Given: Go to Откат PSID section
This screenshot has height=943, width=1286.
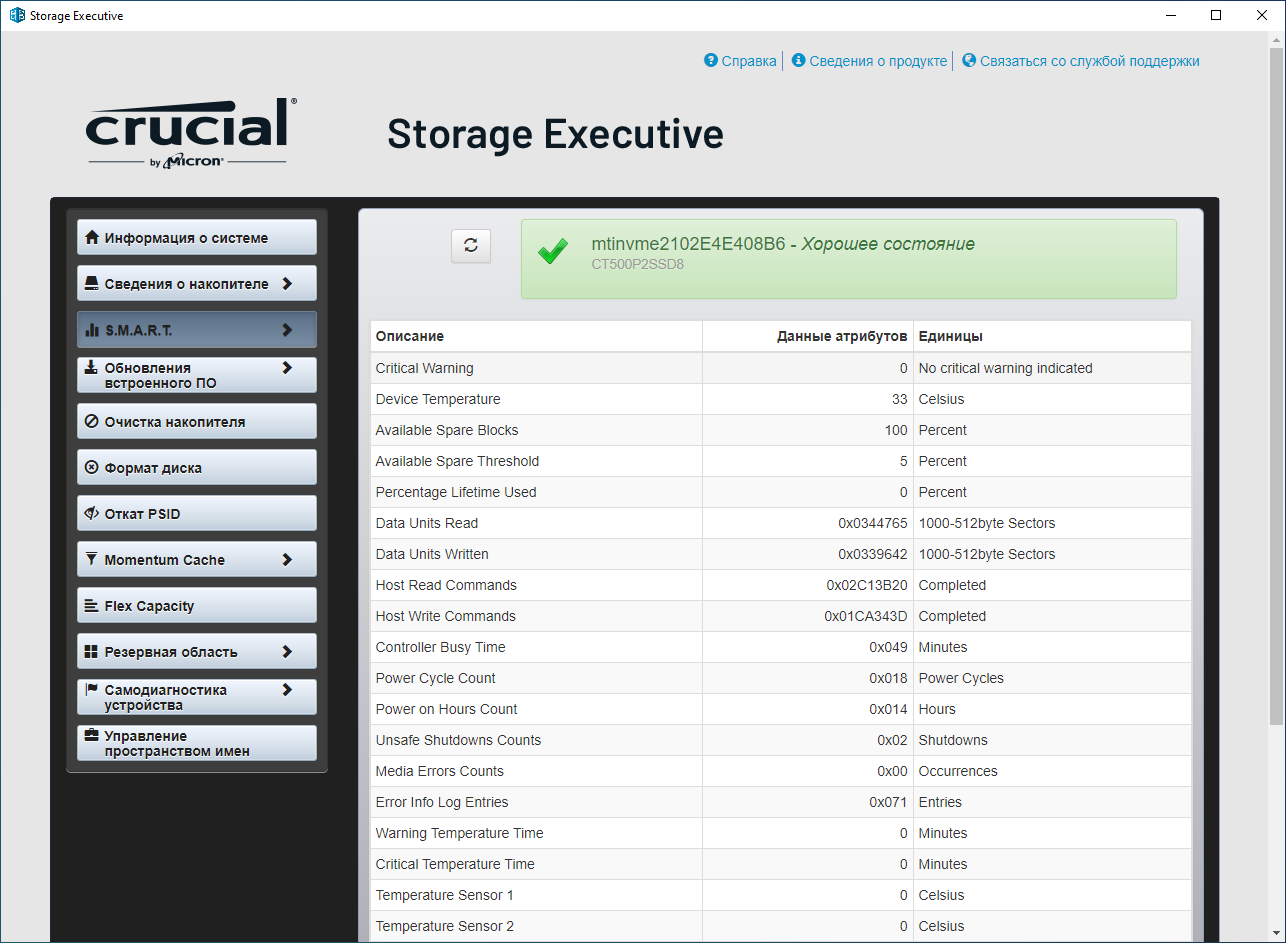Looking at the screenshot, I should click(197, 514).
